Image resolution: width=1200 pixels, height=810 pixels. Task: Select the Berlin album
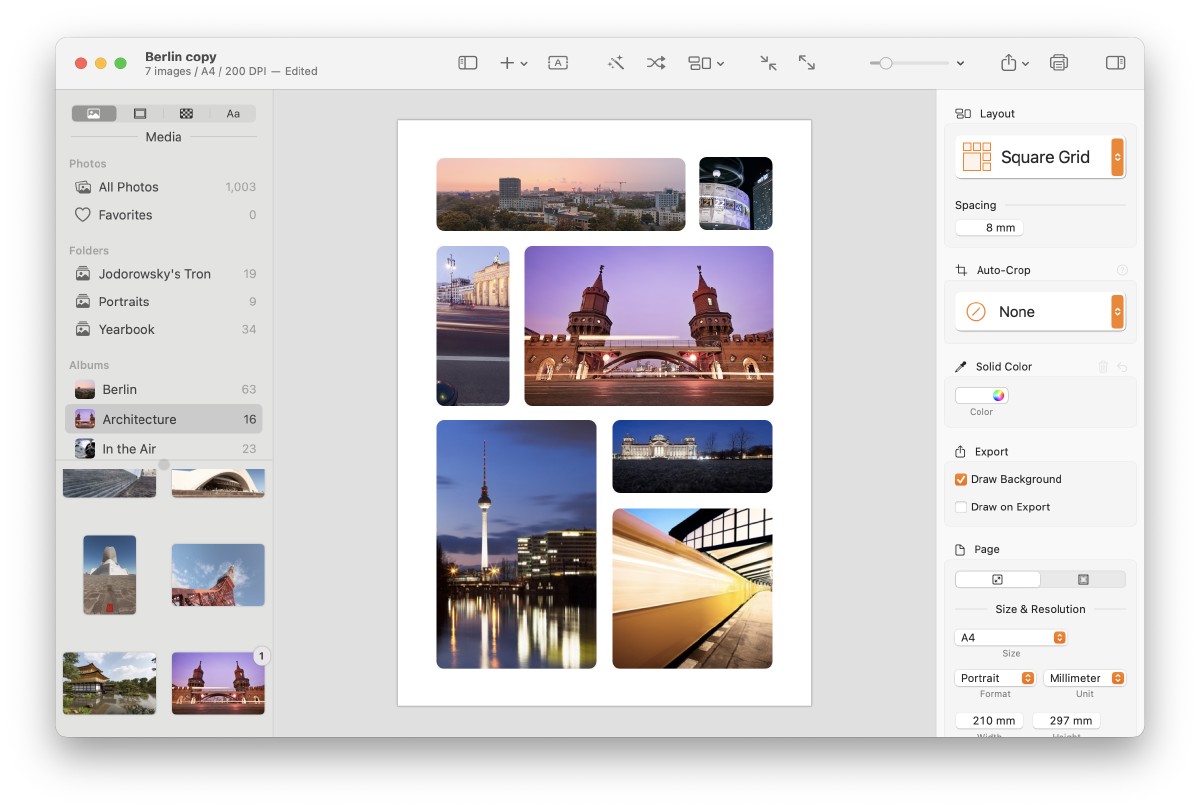click(164, 389)
